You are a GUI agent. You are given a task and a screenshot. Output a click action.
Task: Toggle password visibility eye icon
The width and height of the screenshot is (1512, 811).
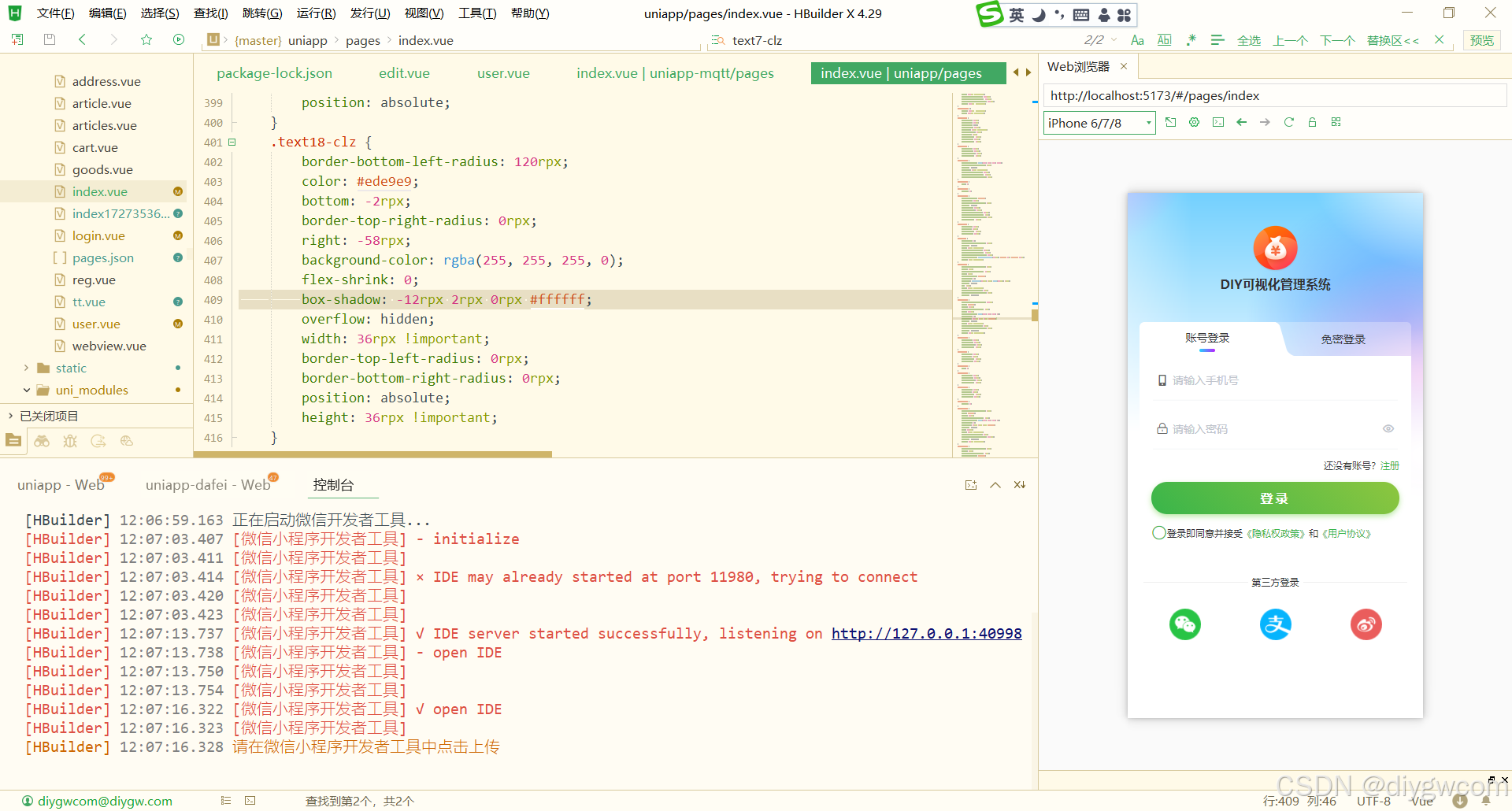pos(1388,428)
